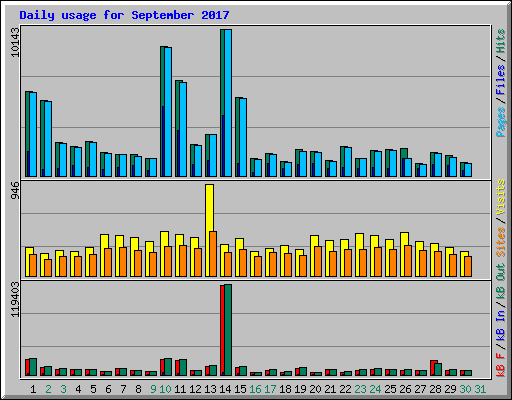Click day 22 on the x-axis
The width and height of the screenshot is (512, 400).
click(x=345, y=389)
